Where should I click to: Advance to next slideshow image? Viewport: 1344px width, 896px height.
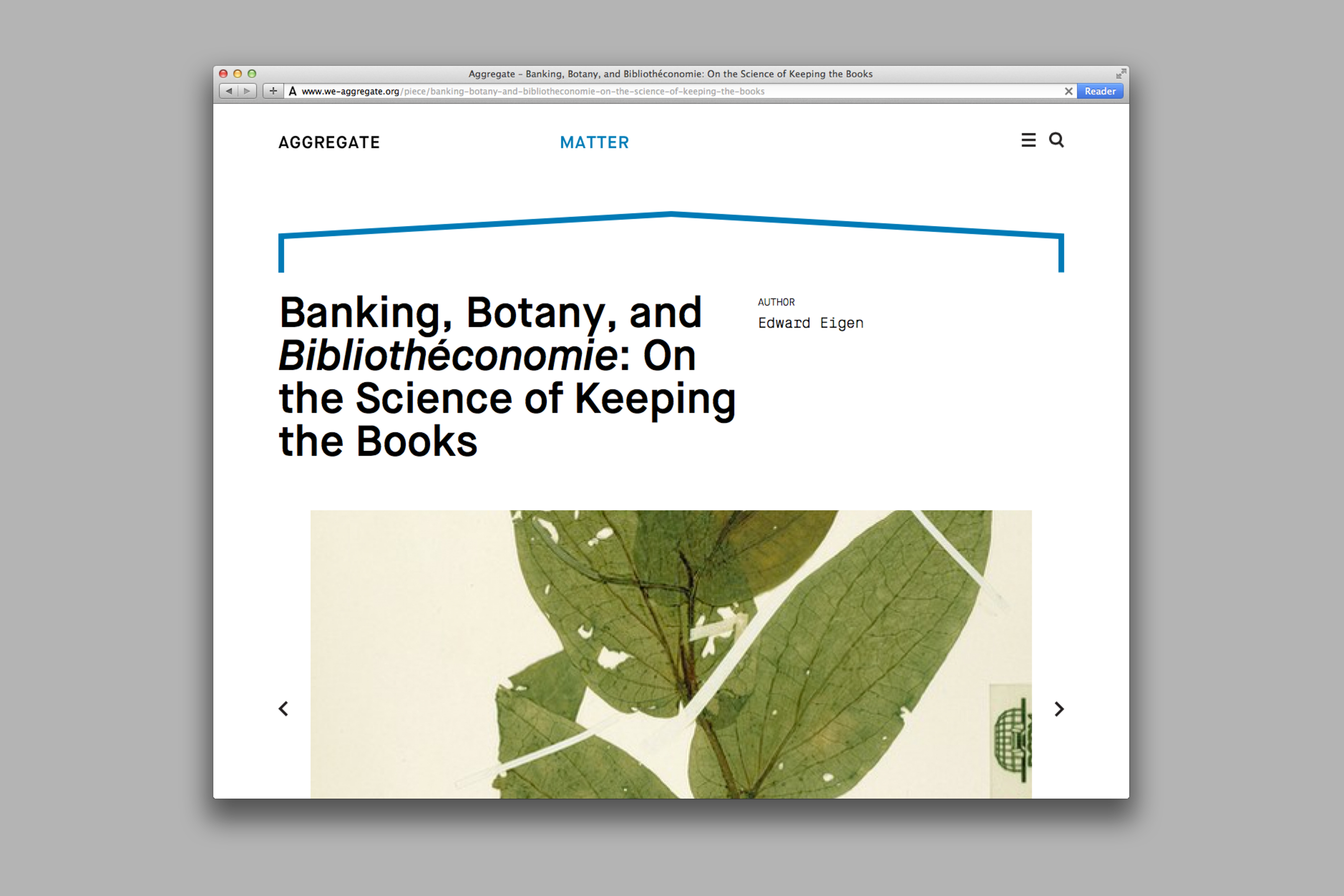[1059, 708]
